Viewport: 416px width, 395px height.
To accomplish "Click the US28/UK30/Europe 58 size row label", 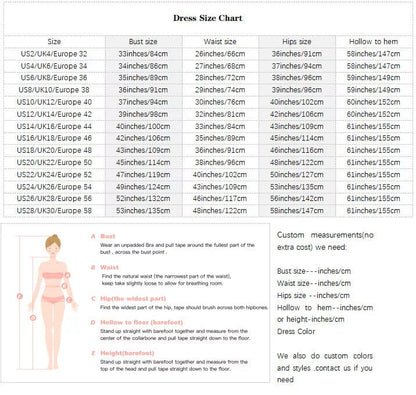I will pyautogui.click(x=54, y=211).
